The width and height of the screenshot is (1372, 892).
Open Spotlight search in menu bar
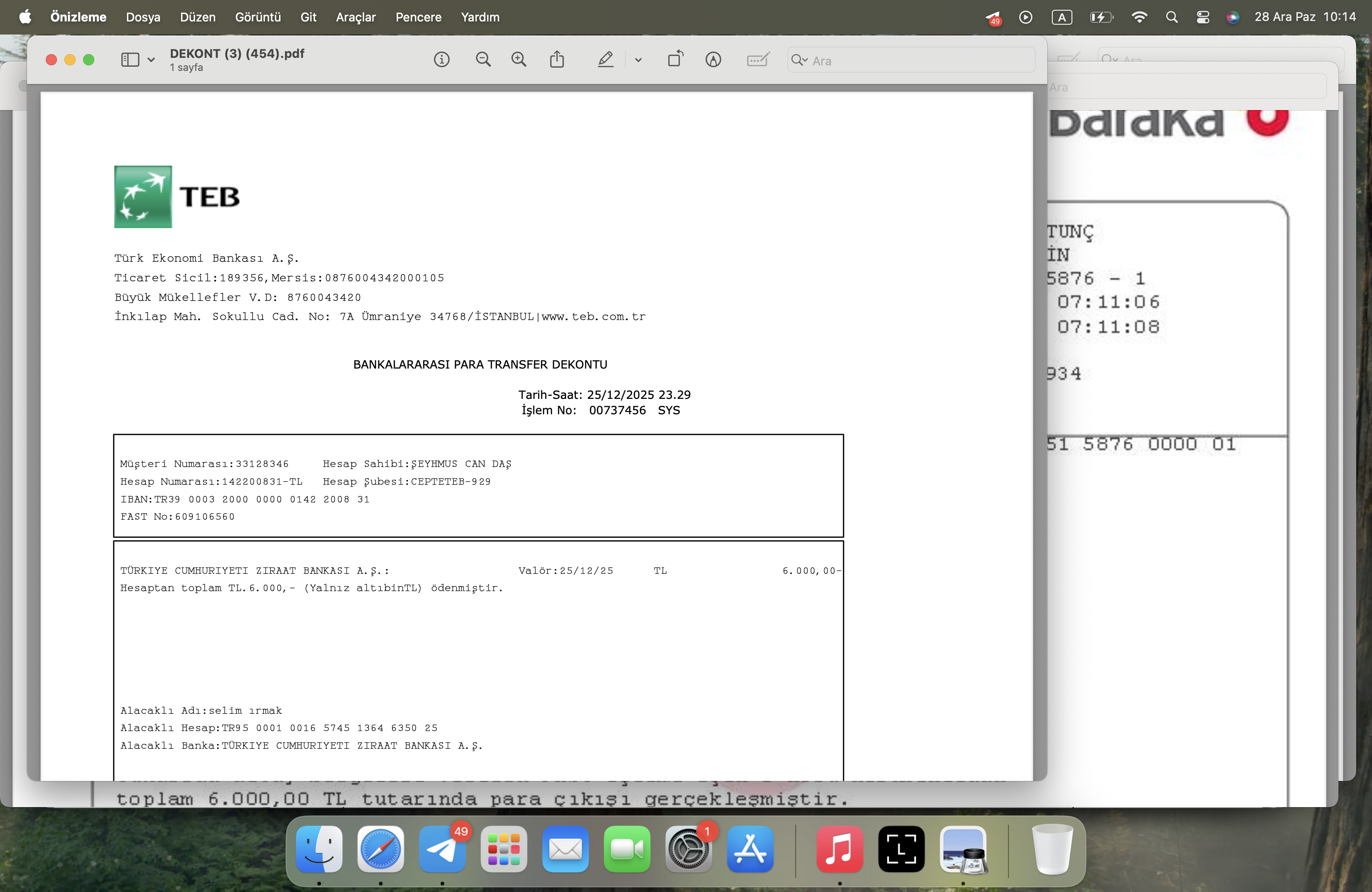pyautogui.click(x=1171, y=17)
